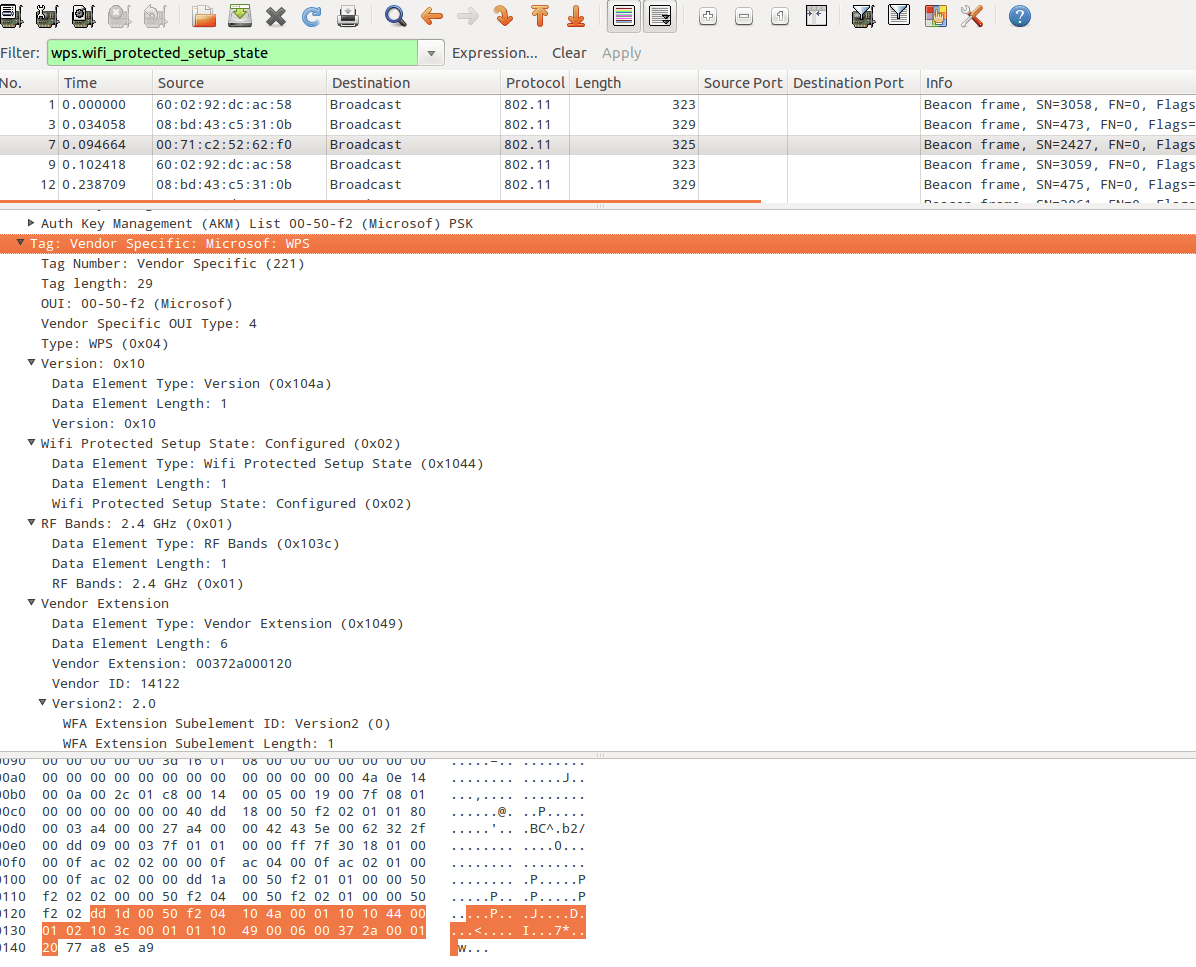The image size is (1196, 967).
Task: Select packet number 9 in the list
Action: (x=300, y=164)
